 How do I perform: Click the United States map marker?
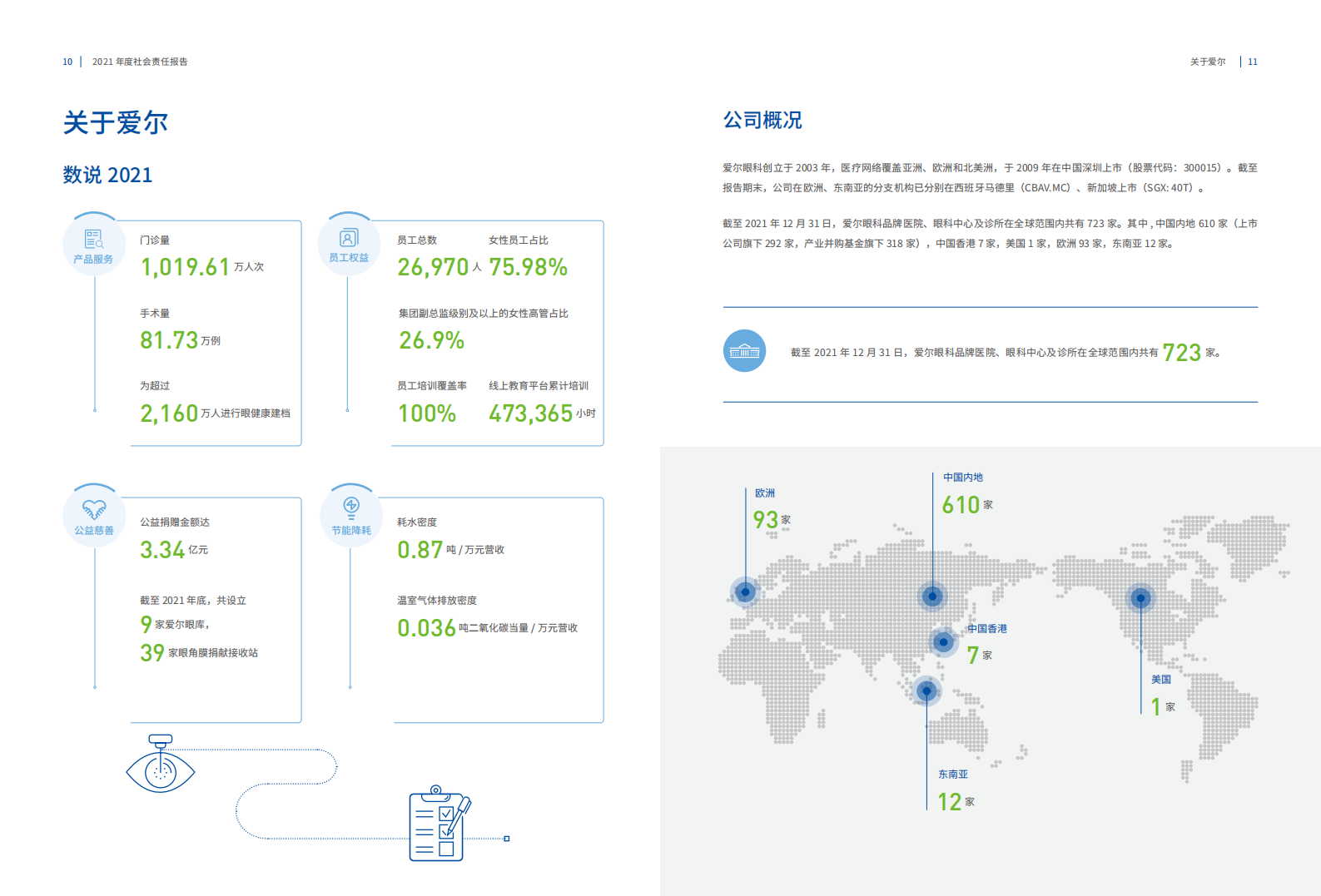click(1140, 598)
